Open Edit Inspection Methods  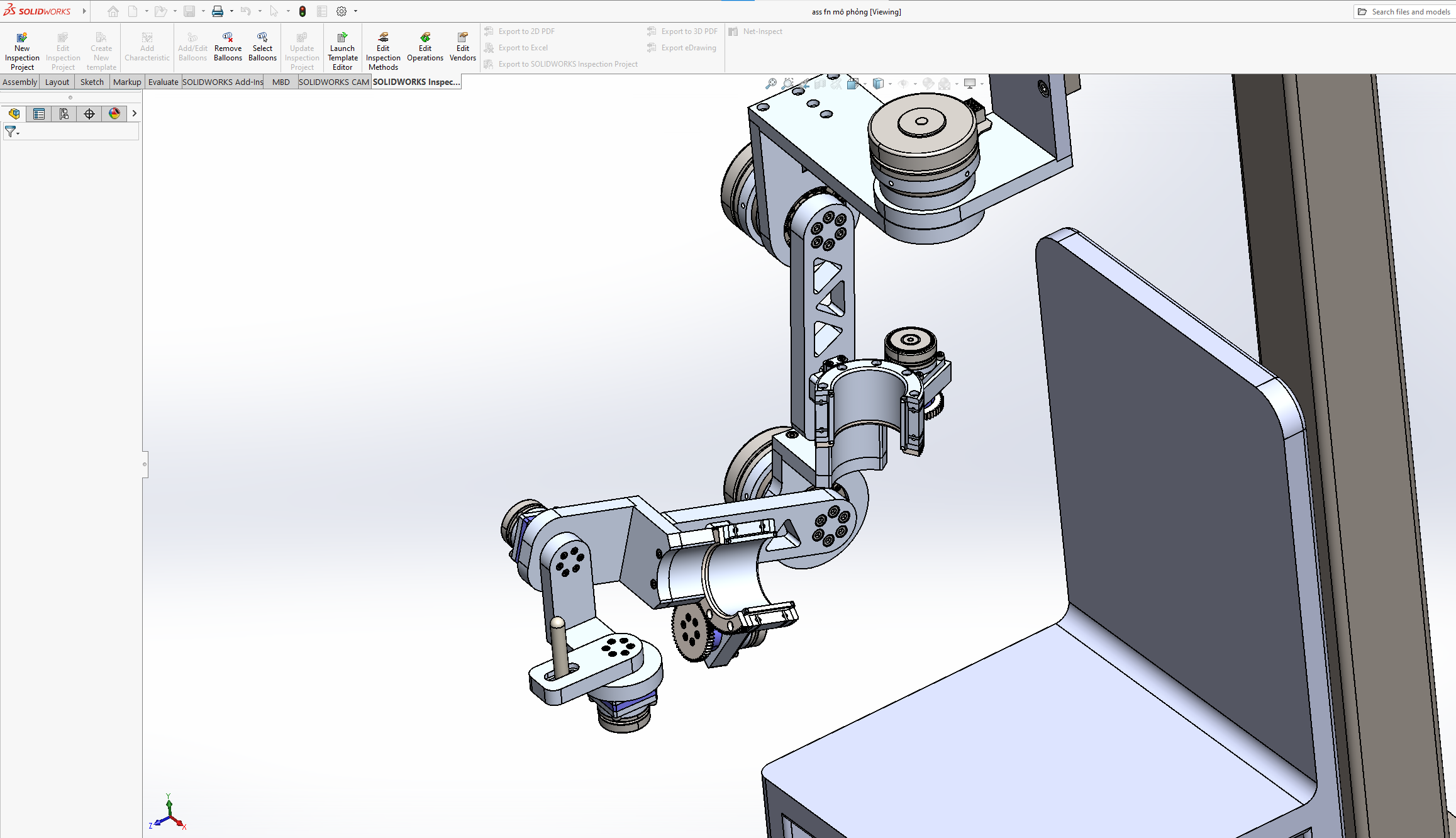click(383, 38)
